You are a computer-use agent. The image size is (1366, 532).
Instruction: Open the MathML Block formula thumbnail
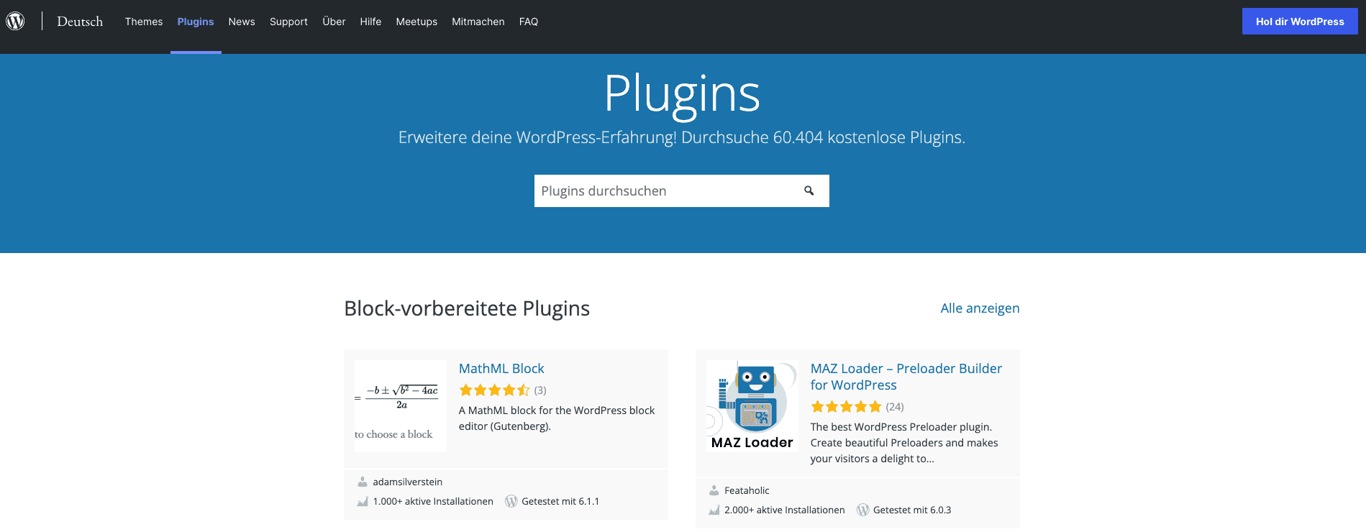pos(400,406)
